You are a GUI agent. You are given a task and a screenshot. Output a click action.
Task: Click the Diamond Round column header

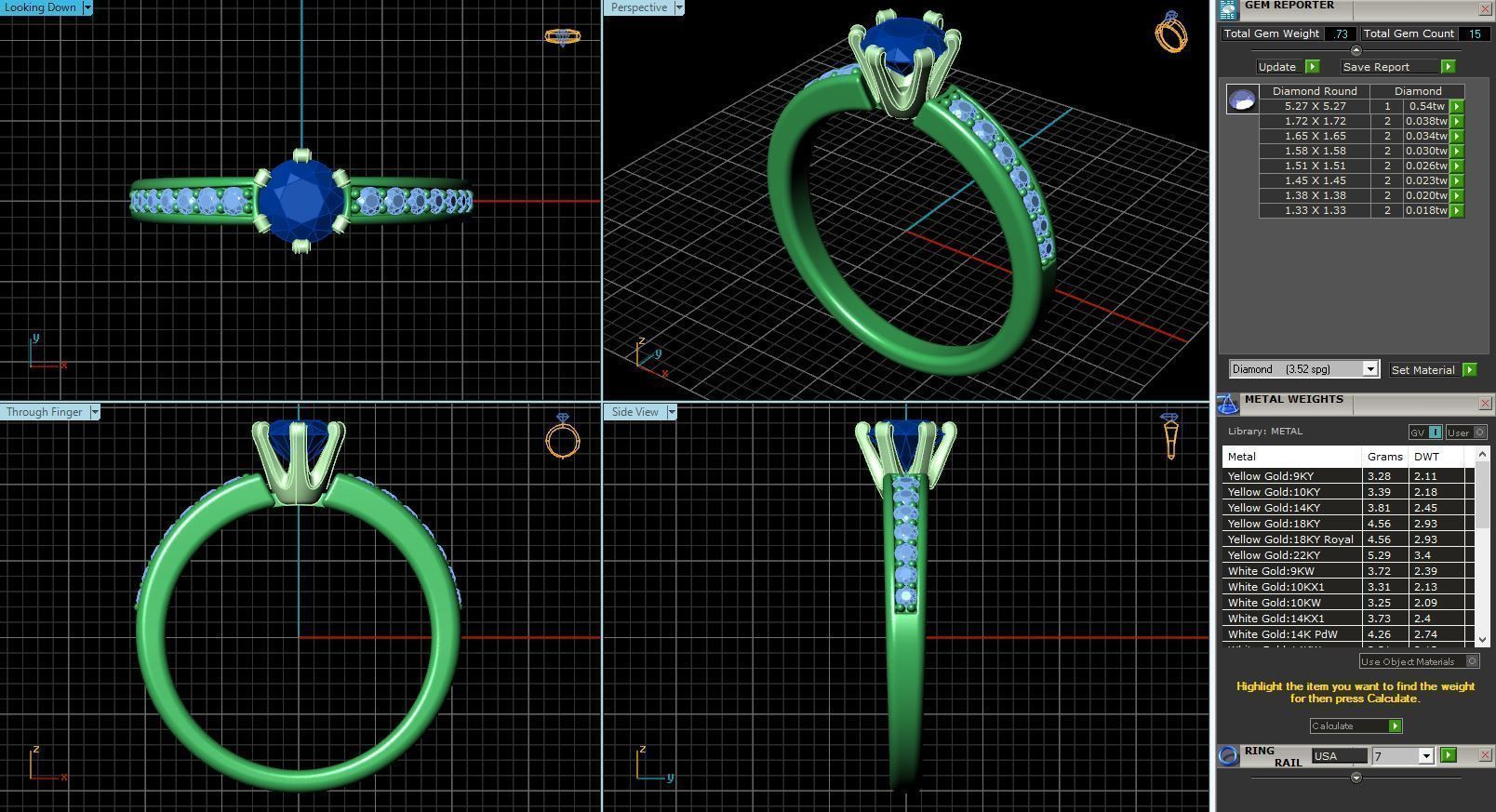1315,91
